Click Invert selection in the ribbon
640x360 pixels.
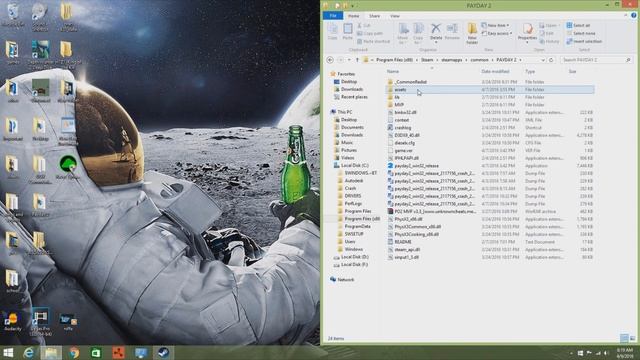click(584, 41)
